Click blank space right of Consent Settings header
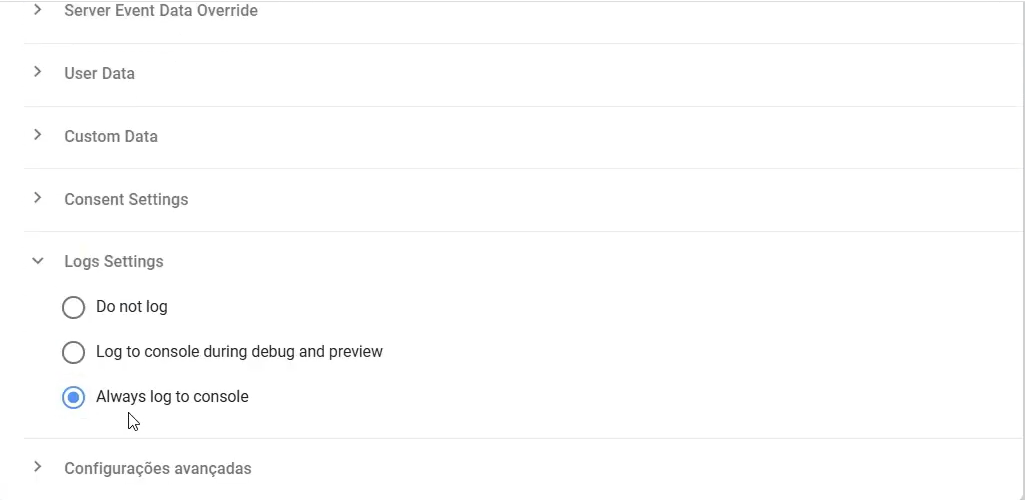Viewport: 1025px width, 500px height. (x=600, y=200)
